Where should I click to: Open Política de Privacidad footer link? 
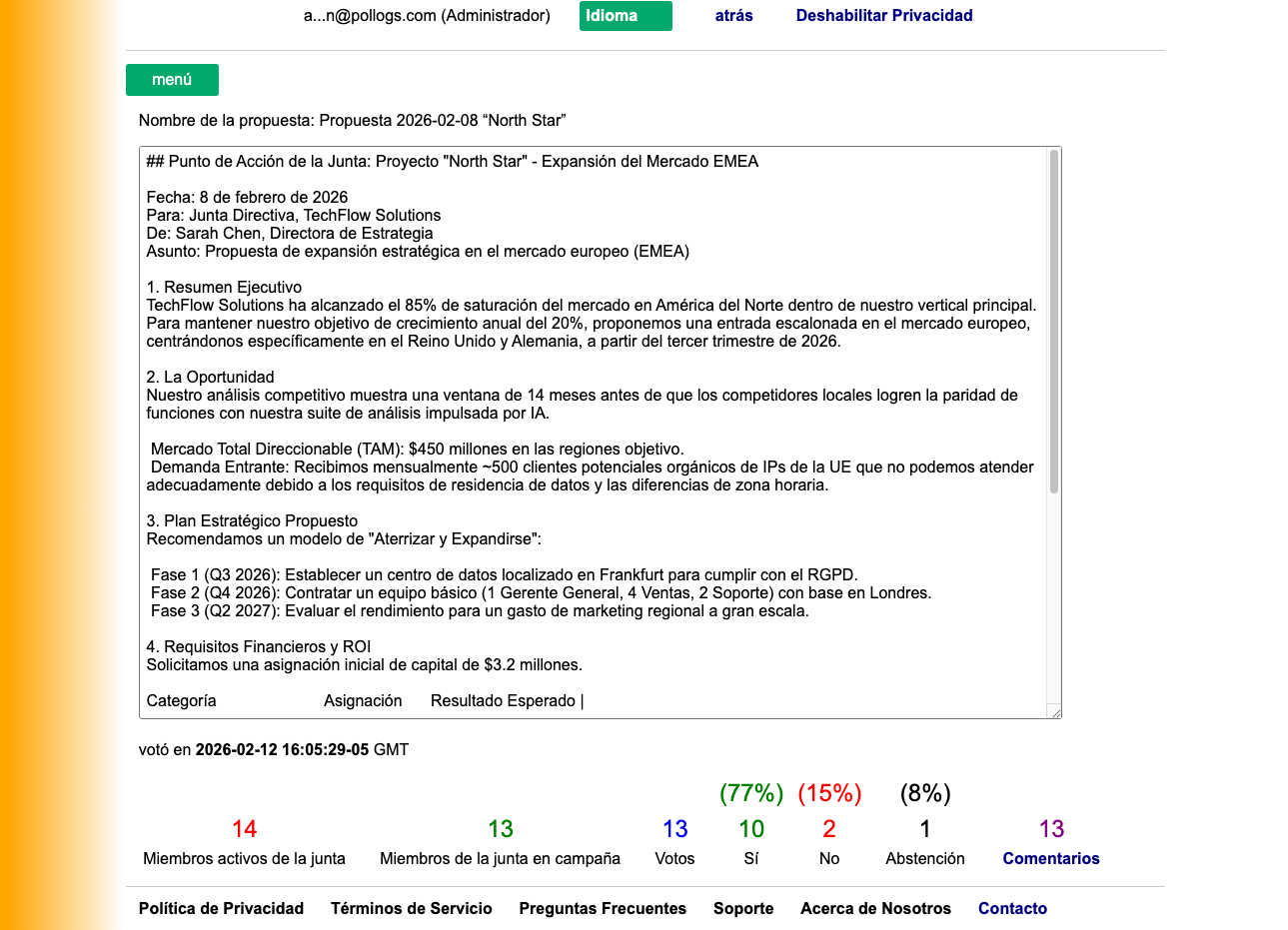click(221, 908)
